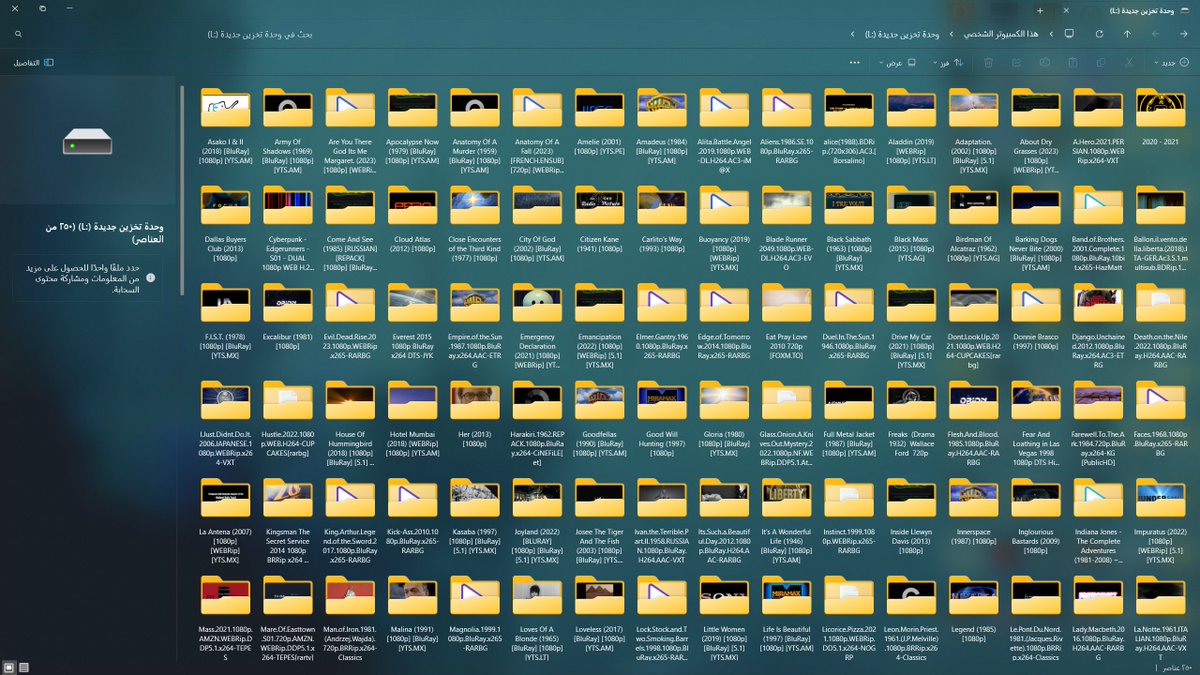Go up one folder level arrow
This screenshot has width=1200, height=675.
(x=1127, y=34)
